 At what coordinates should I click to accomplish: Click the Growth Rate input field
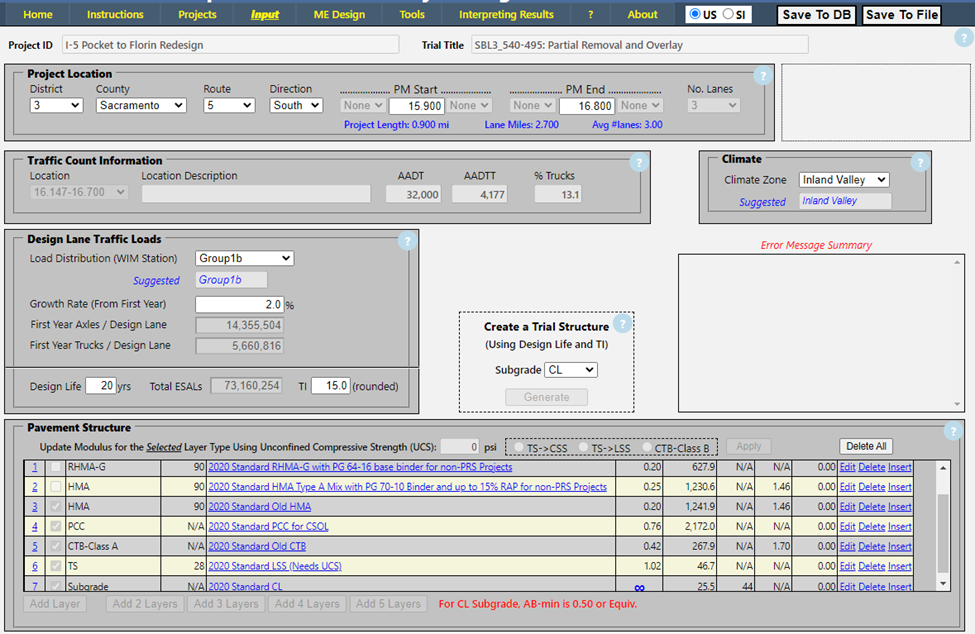[239, 304]
